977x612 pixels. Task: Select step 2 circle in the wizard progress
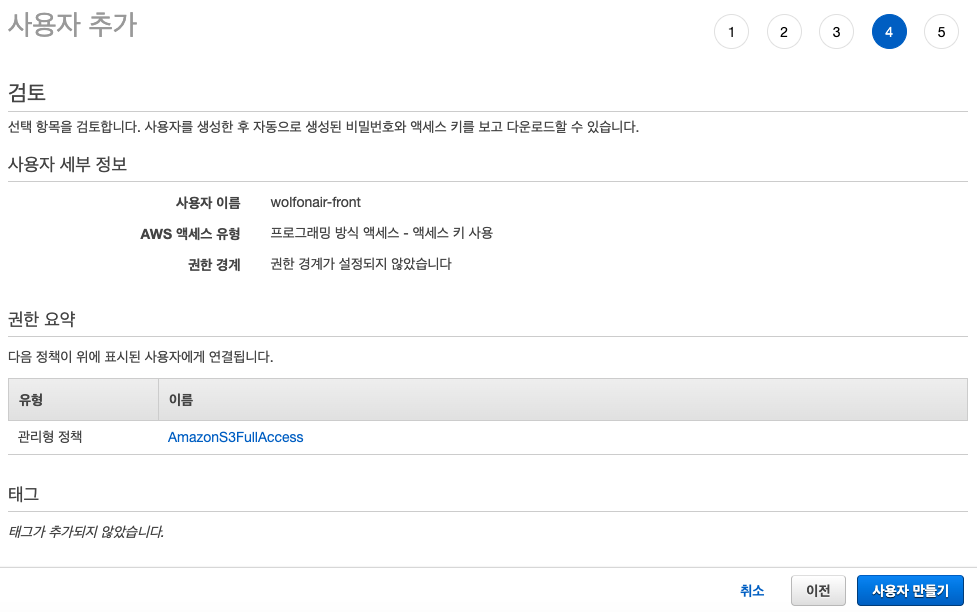[784, 31]
